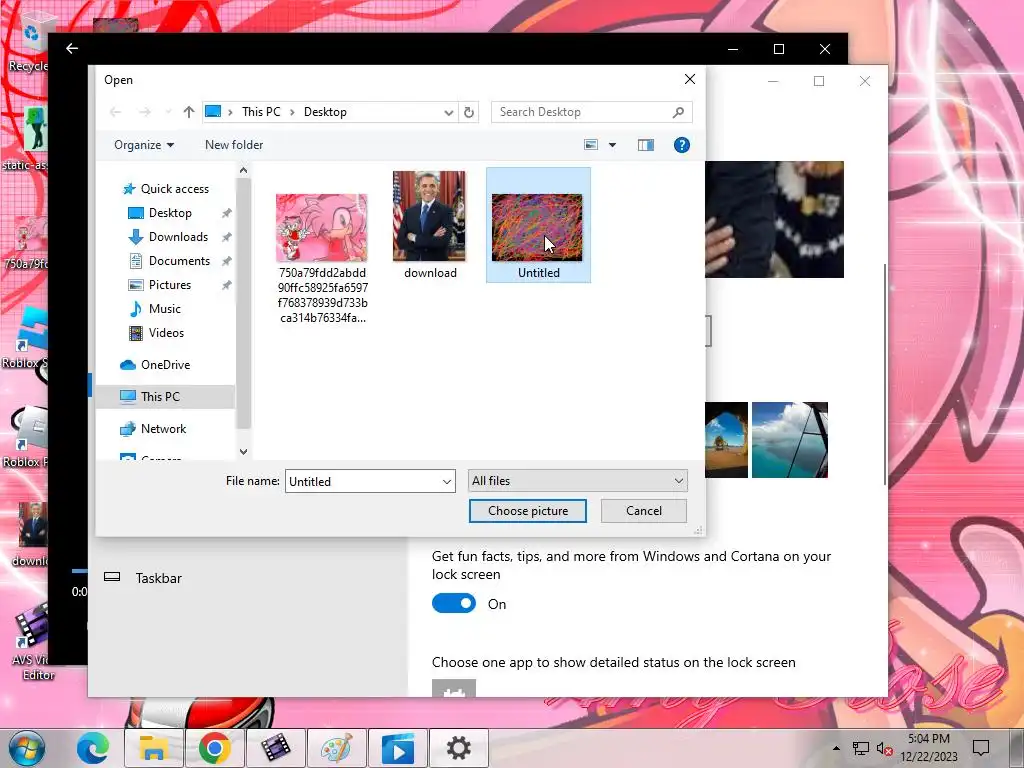Screen dimensions: 1024x768
Task: Click the muted volume tray icon
Action: point(884,748)
